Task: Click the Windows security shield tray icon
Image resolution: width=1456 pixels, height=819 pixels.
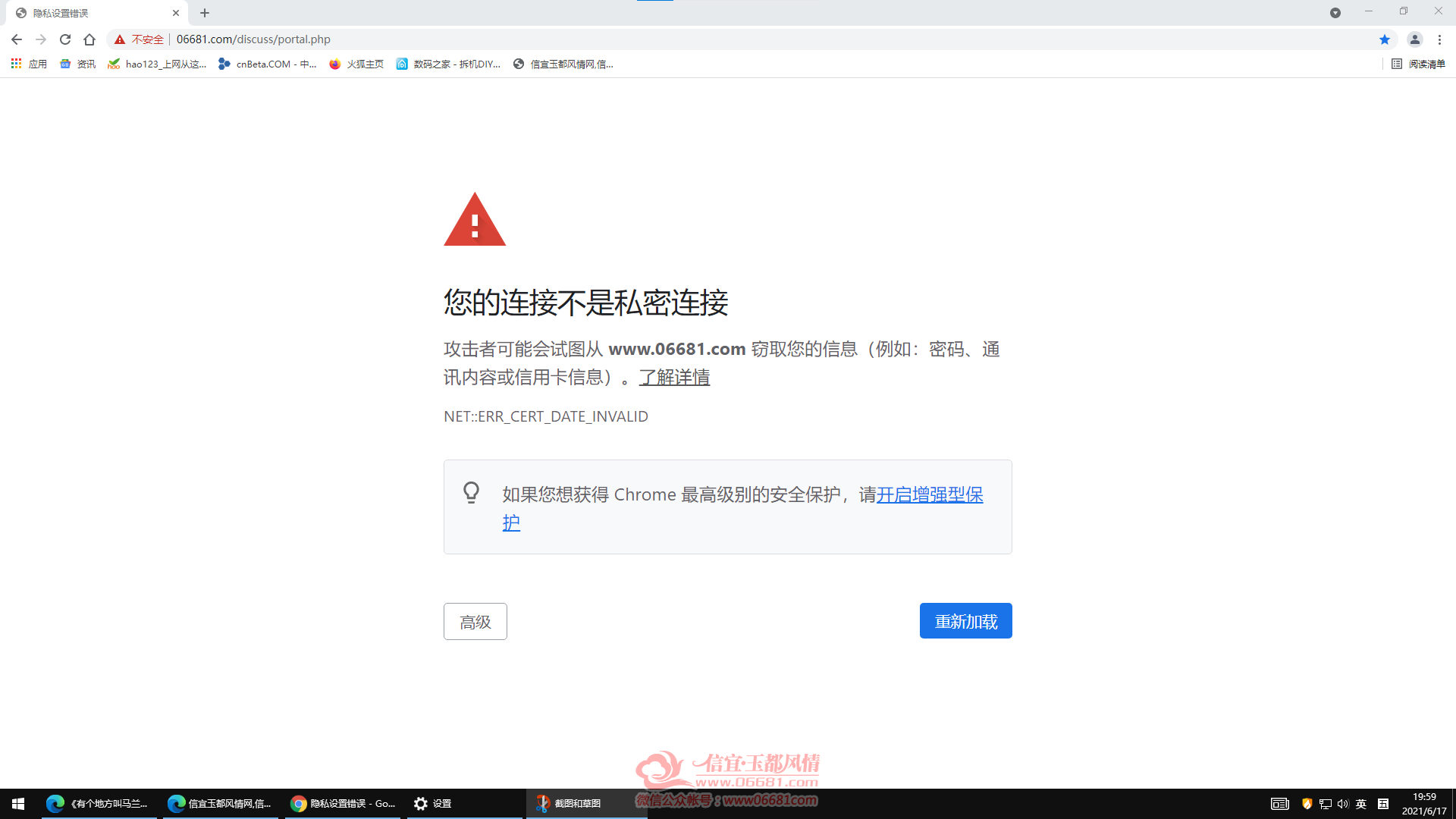Action: pyautogui.click(x=1307, y=804)
